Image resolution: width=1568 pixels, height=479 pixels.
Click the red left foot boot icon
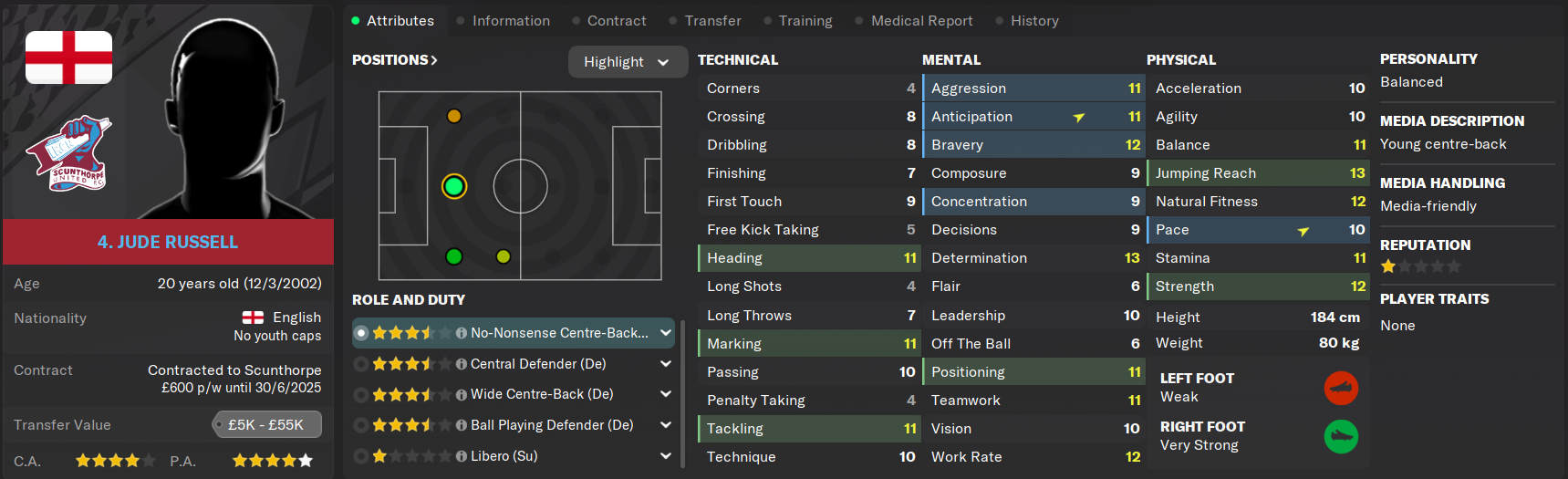tap(1341, 388)
